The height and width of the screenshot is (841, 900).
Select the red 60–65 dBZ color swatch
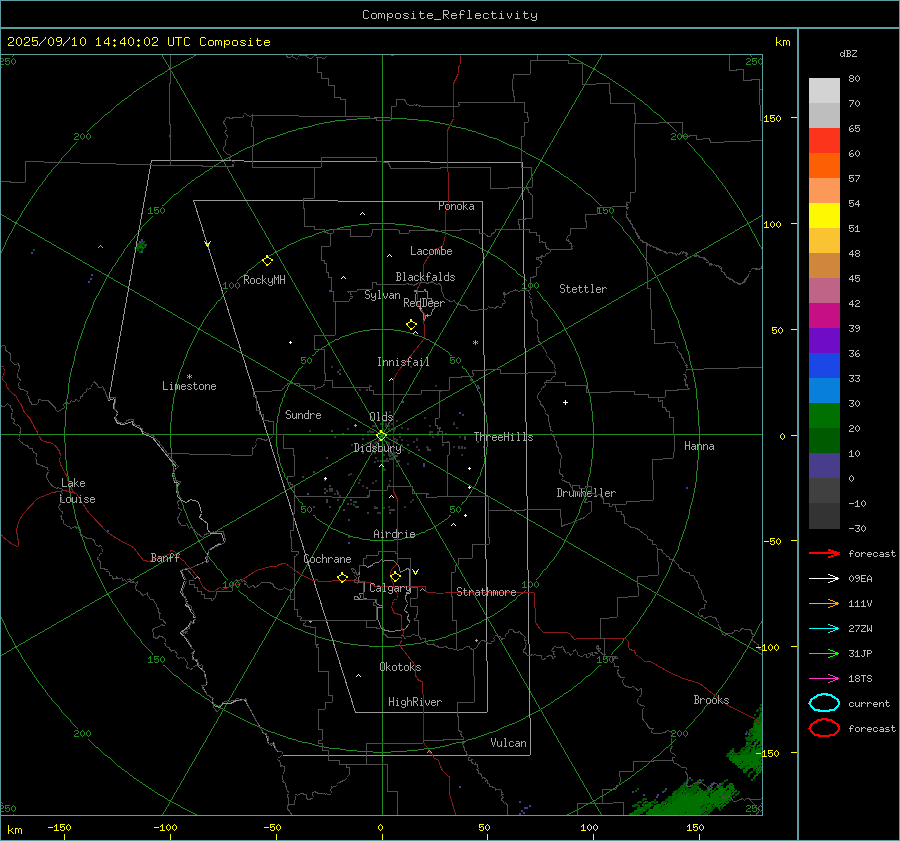tap(824, 141)
